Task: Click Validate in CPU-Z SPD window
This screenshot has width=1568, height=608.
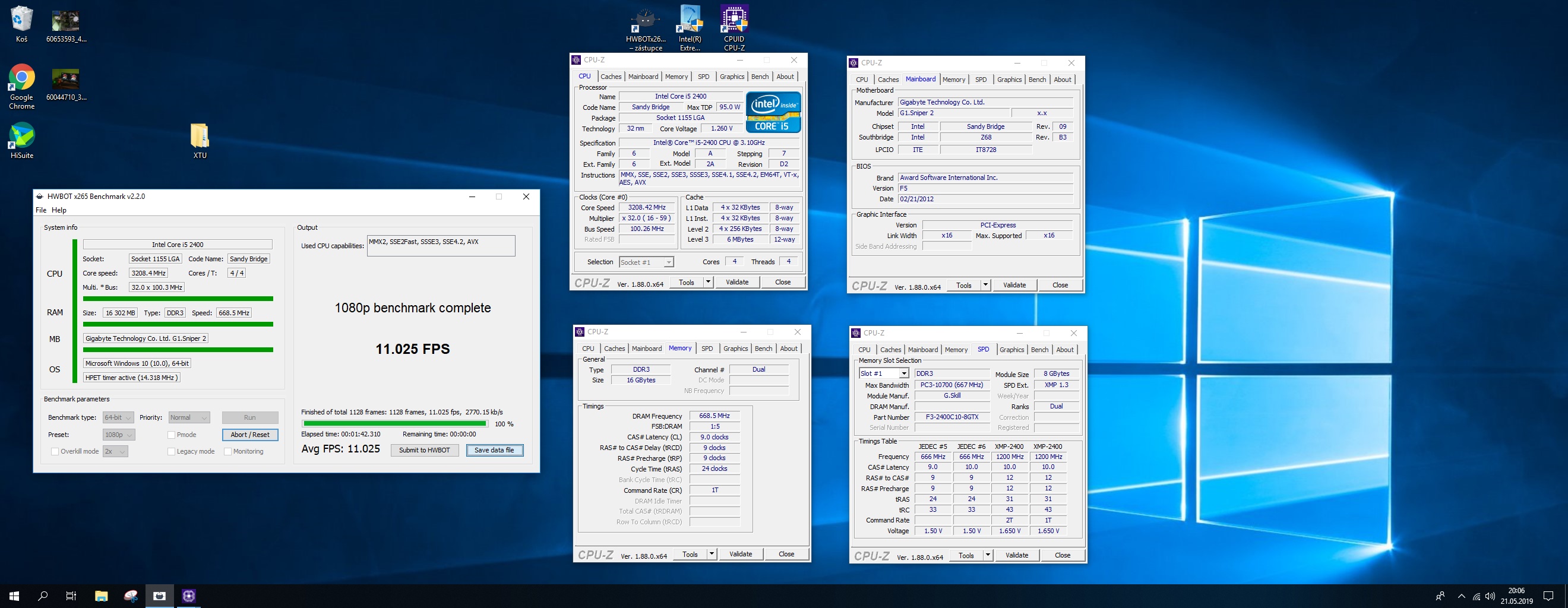Action: click(x=1016, y=555)
